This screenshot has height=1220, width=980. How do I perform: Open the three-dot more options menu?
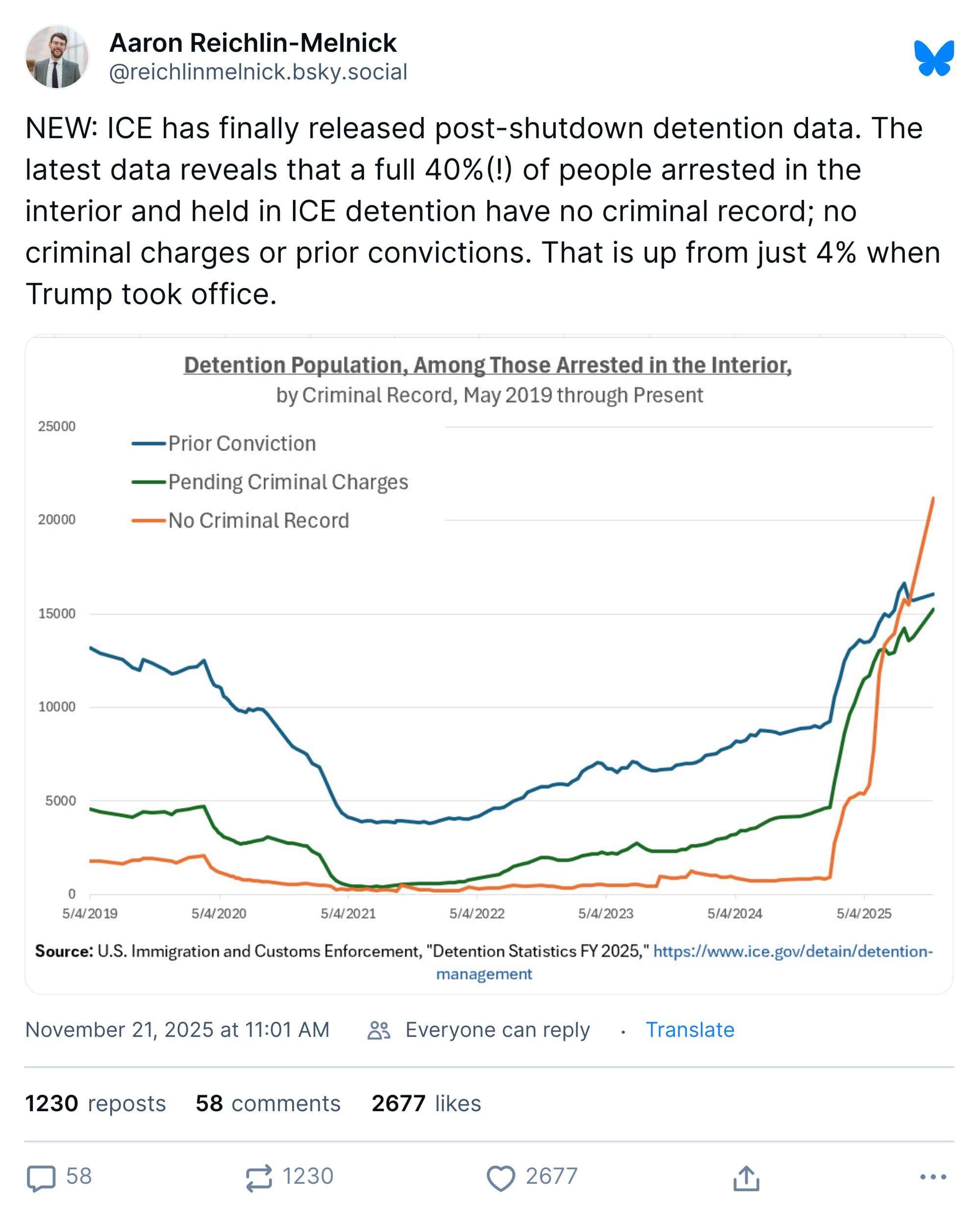[x=932, y=1177]
